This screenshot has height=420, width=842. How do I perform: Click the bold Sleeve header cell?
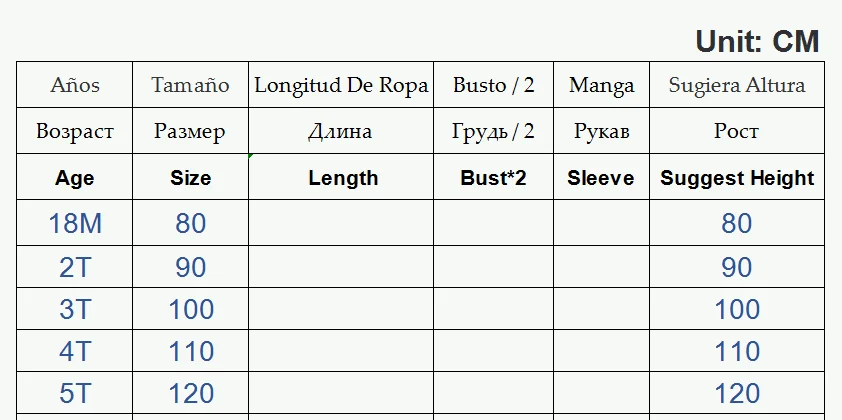click(601, 178)
